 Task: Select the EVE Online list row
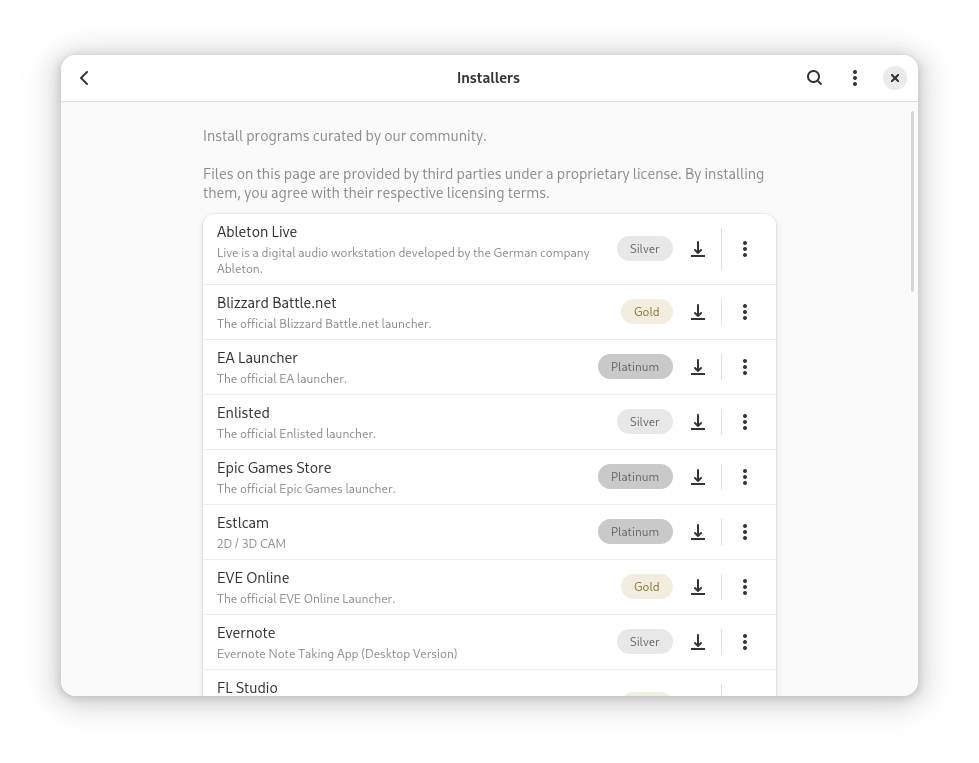pyautogui.click(x=490, y=587)
